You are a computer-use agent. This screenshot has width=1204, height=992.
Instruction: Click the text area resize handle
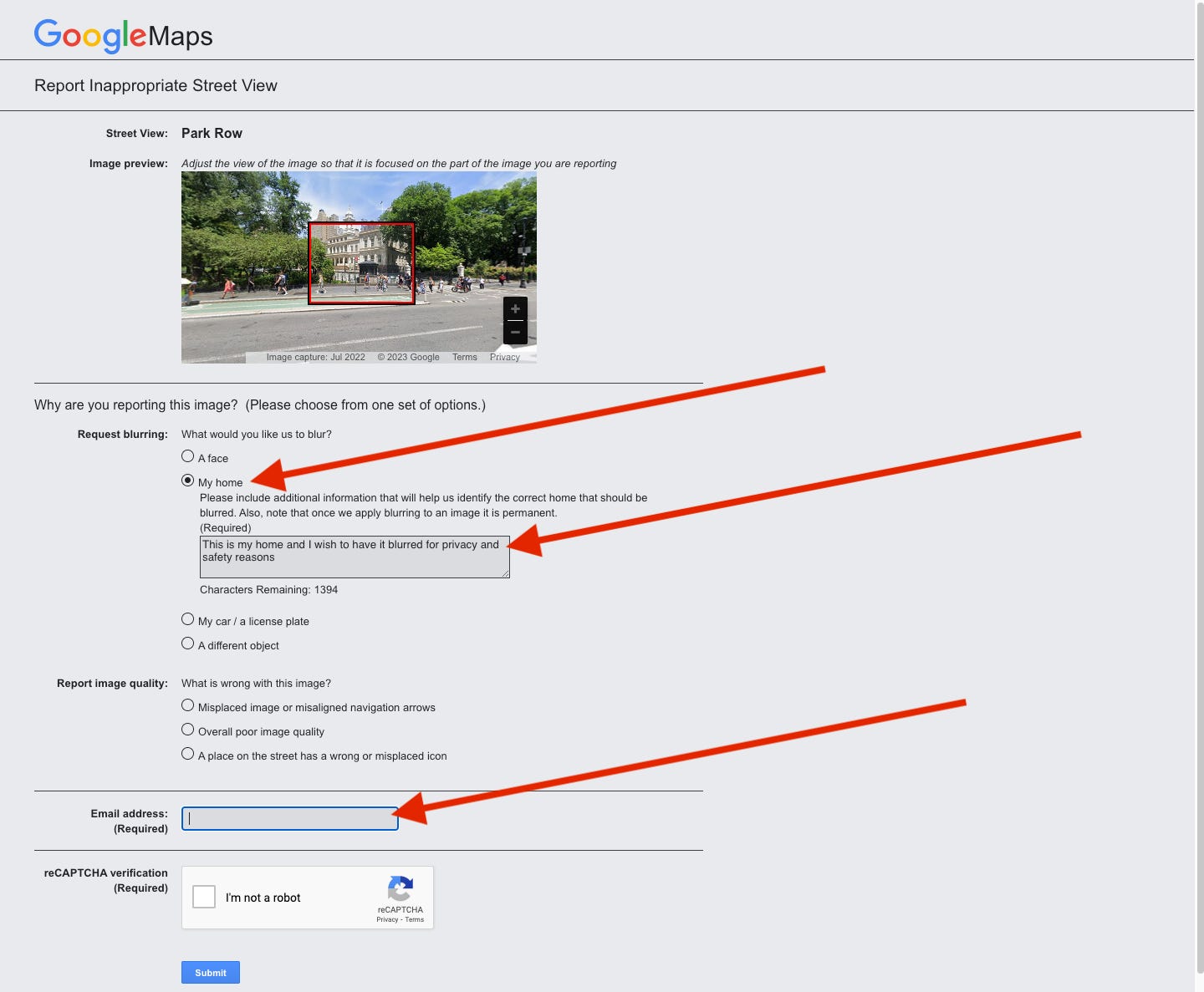[x=505, y=573]
